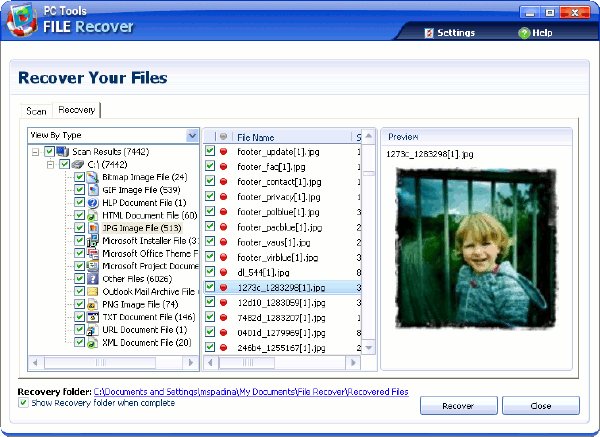Select the TXT Document File (146) row

[148, 317]
